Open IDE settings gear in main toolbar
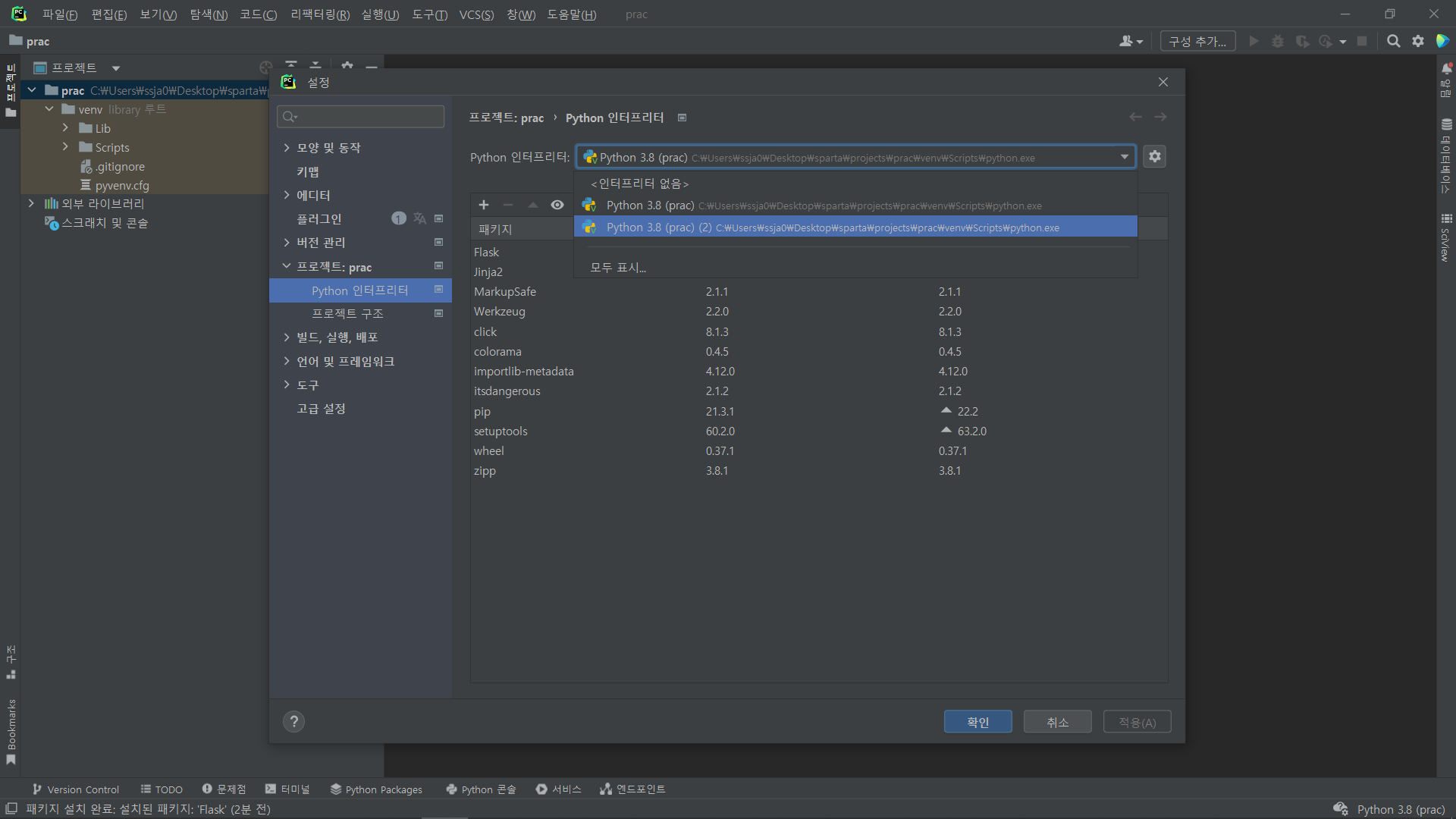 tap(1418, 42)
